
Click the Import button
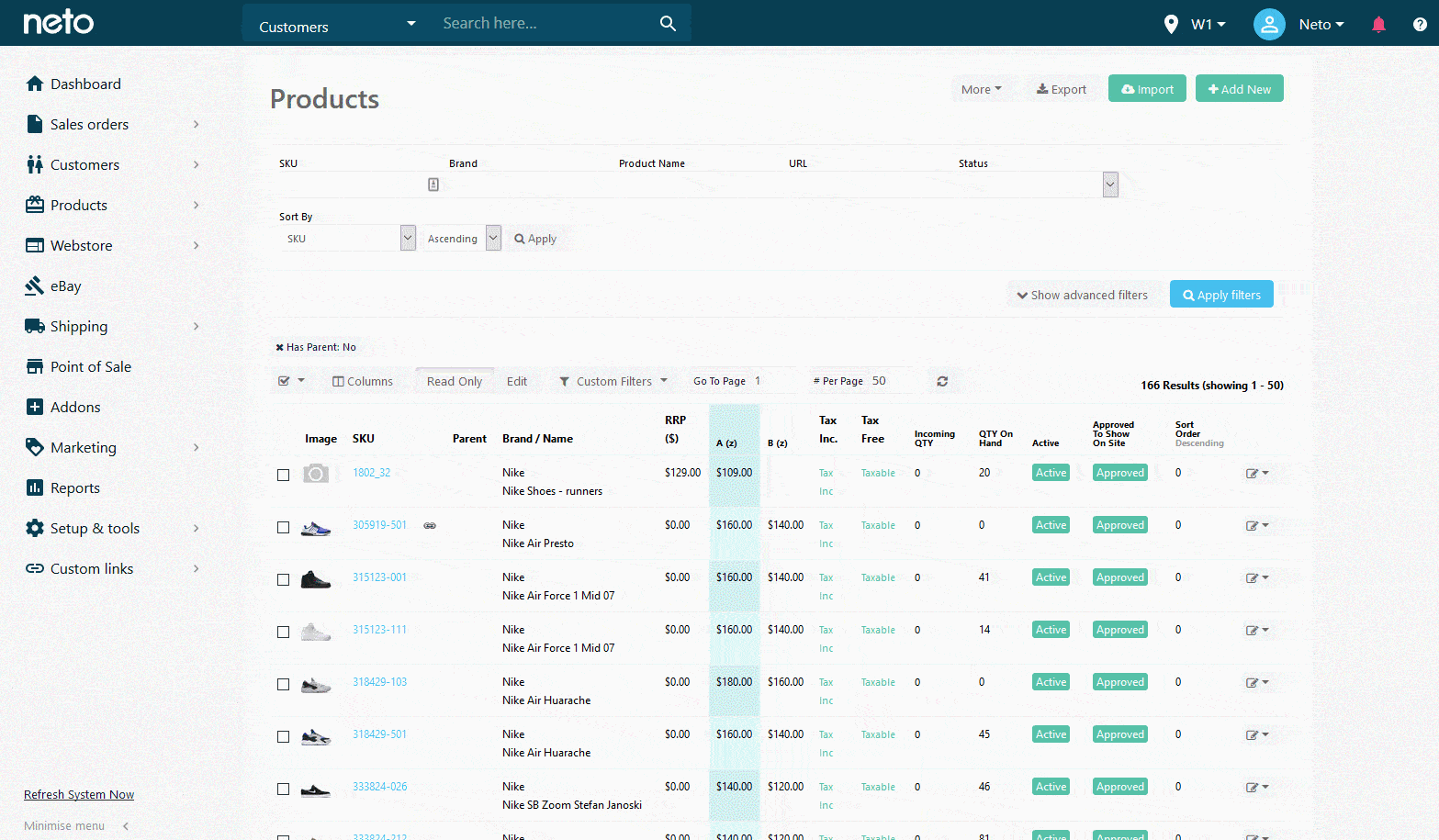[x=1147, y=89]
